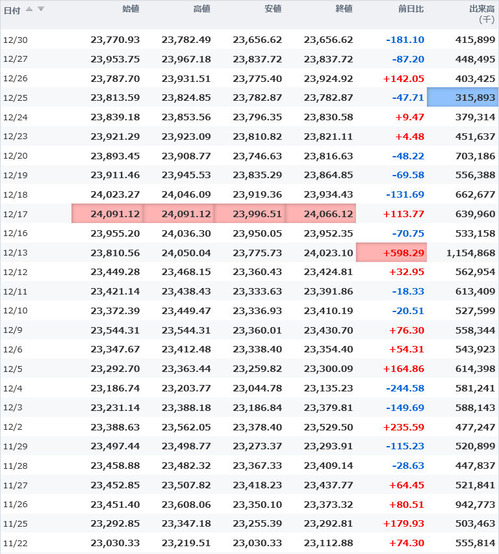Click the 安値 column header
Viewport: 499px width, 554px height.
(x=273, y=9)
